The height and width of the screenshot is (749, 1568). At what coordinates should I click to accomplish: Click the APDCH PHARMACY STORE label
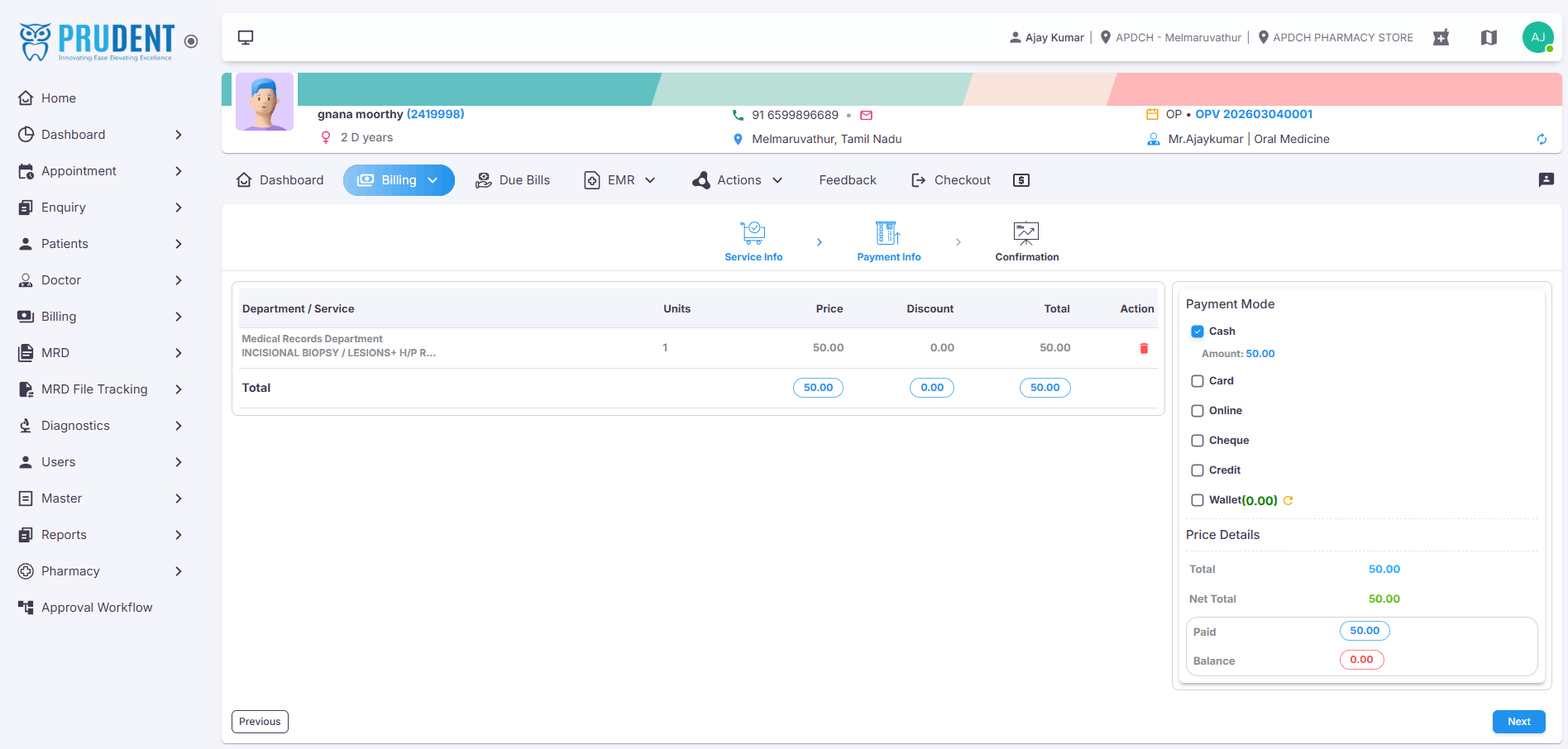1336,37
